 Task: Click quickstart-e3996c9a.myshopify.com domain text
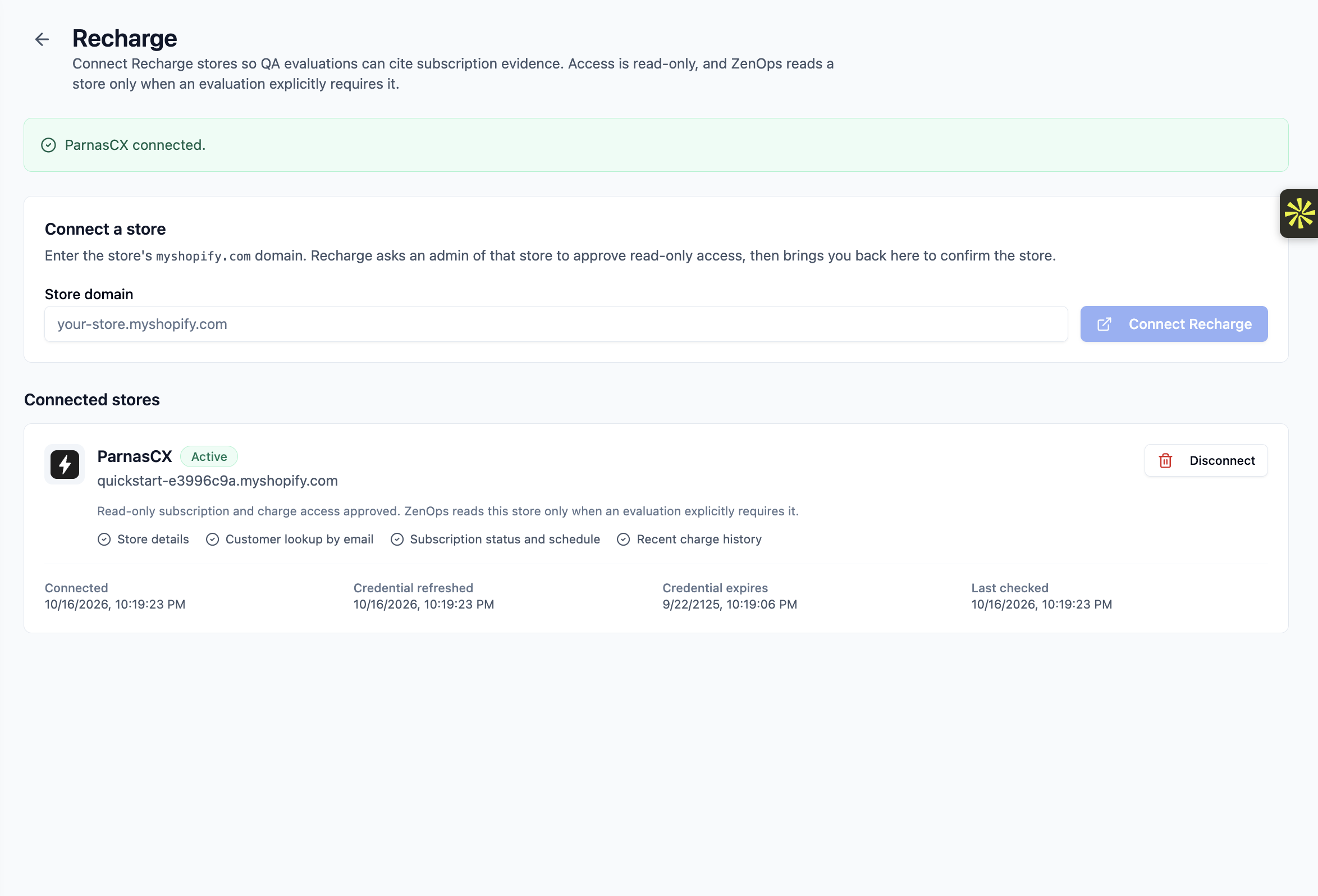218,481
